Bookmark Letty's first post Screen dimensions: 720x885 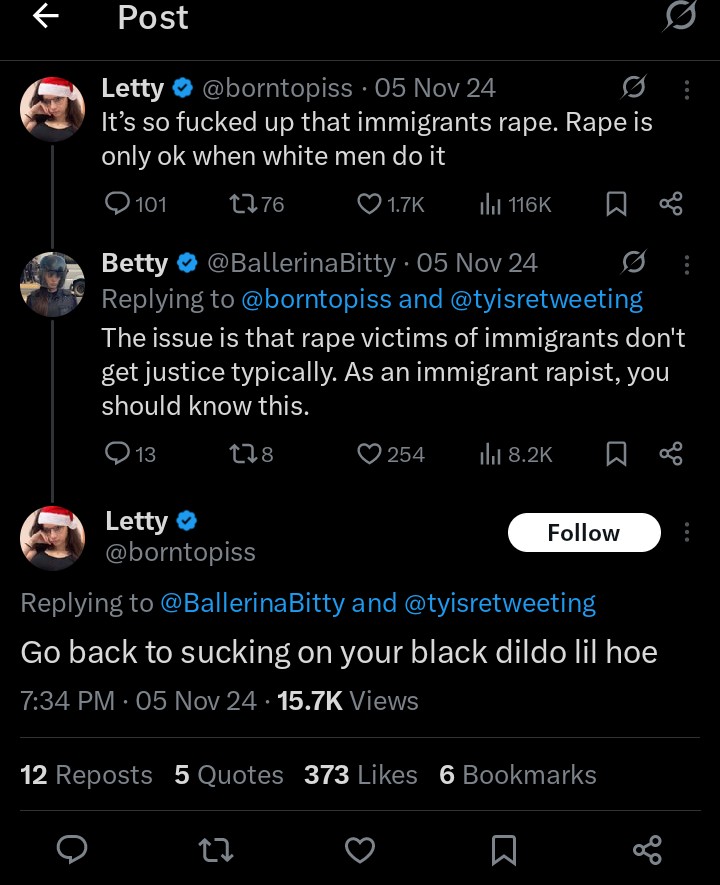(616, 204)
